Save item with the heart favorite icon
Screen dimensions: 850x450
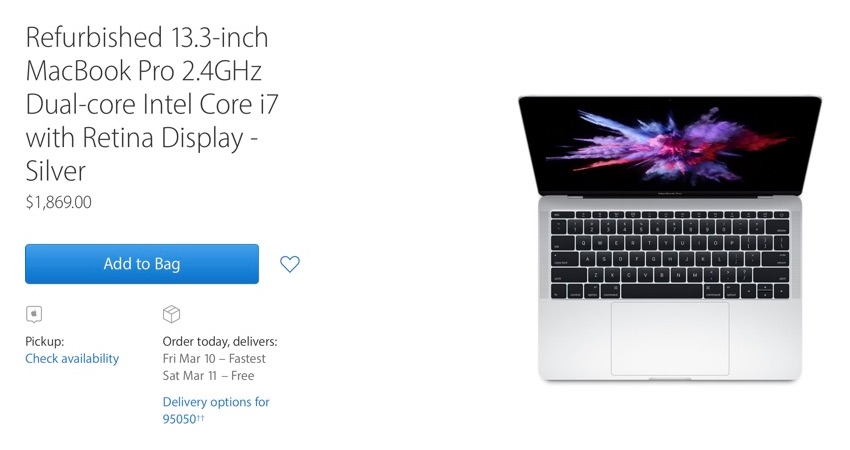(289, 264)
